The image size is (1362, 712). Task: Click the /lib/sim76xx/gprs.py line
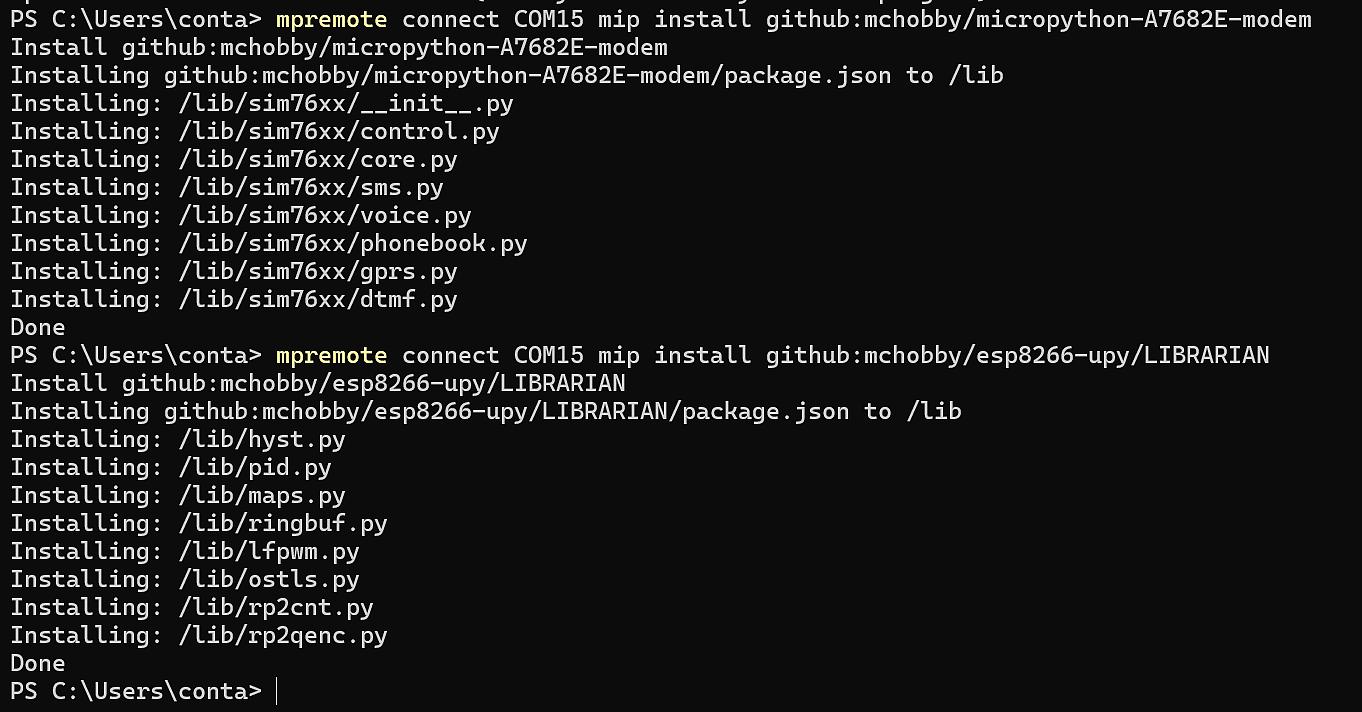click(x=234, y=271)
